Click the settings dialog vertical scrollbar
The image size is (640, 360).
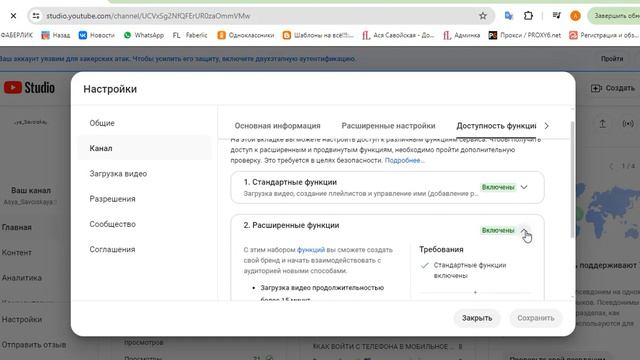coord(572,180)
